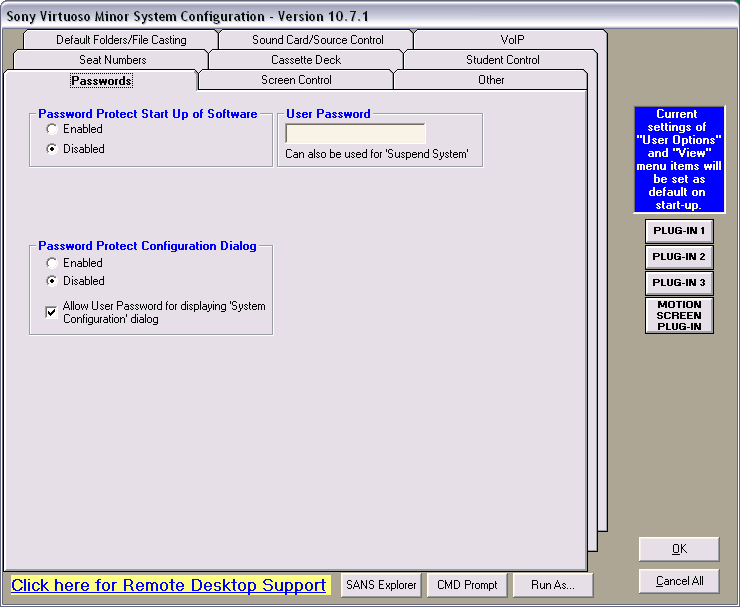The image size is (740, 607).
Task: Switch to the VoIP tab
Action: pyautogui.click(x=512, y=40)
